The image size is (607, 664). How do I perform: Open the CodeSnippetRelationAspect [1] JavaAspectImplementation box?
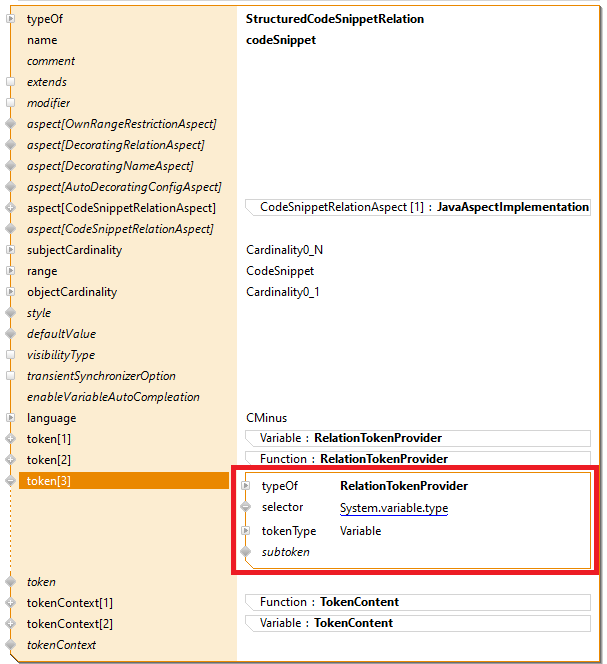pyautogui.click(x=420, y=207)
